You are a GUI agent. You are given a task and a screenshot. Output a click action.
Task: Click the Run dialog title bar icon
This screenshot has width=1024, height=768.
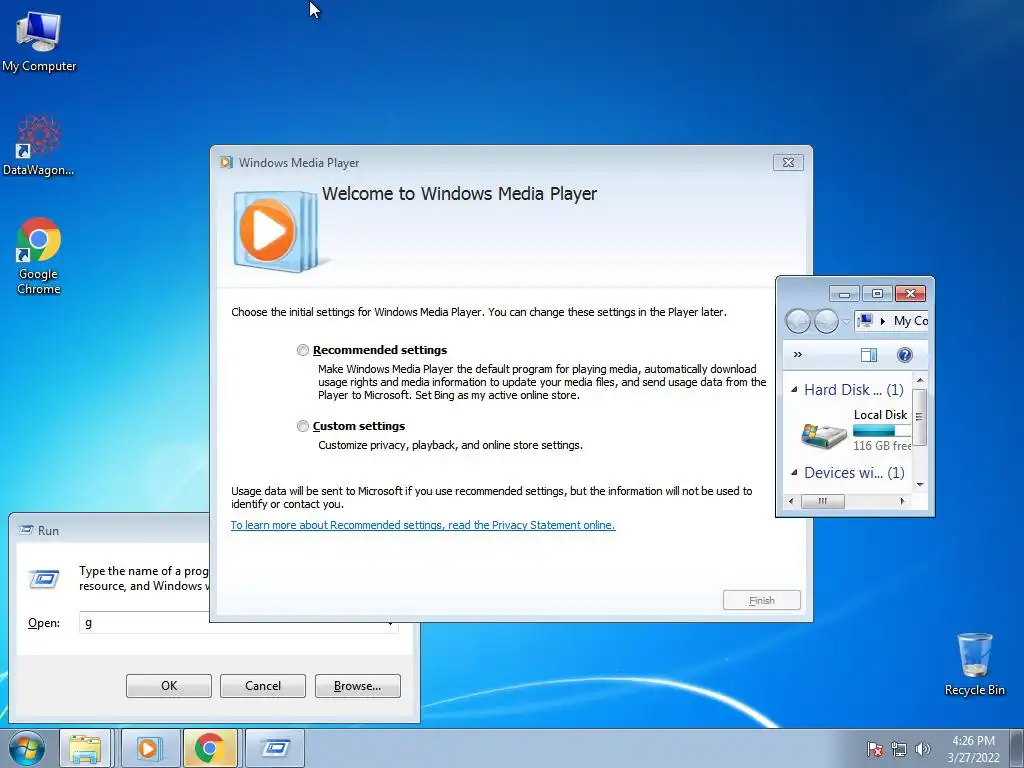pyautogui.click(x=26, y=530)
